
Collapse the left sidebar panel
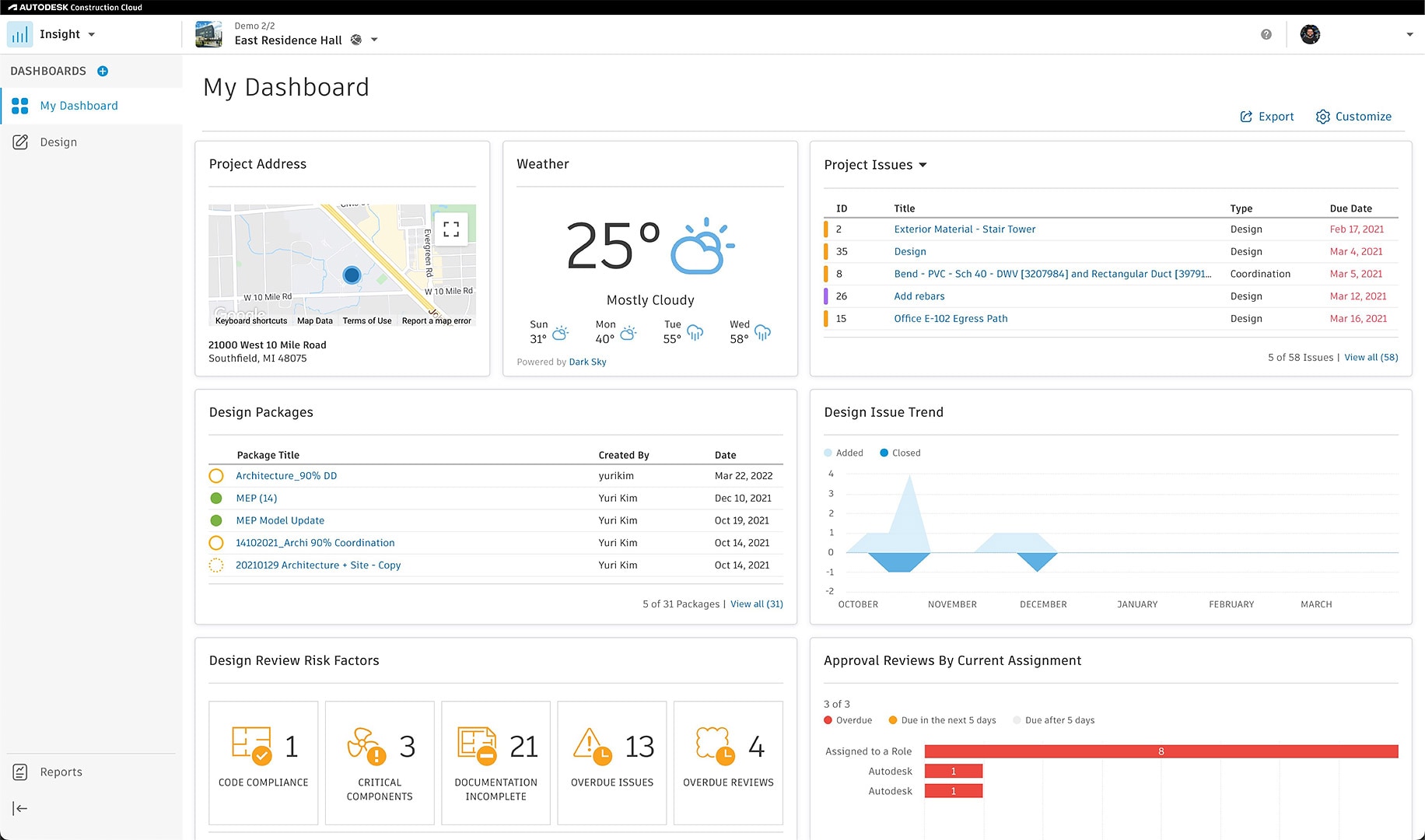[x=20, y=809]
